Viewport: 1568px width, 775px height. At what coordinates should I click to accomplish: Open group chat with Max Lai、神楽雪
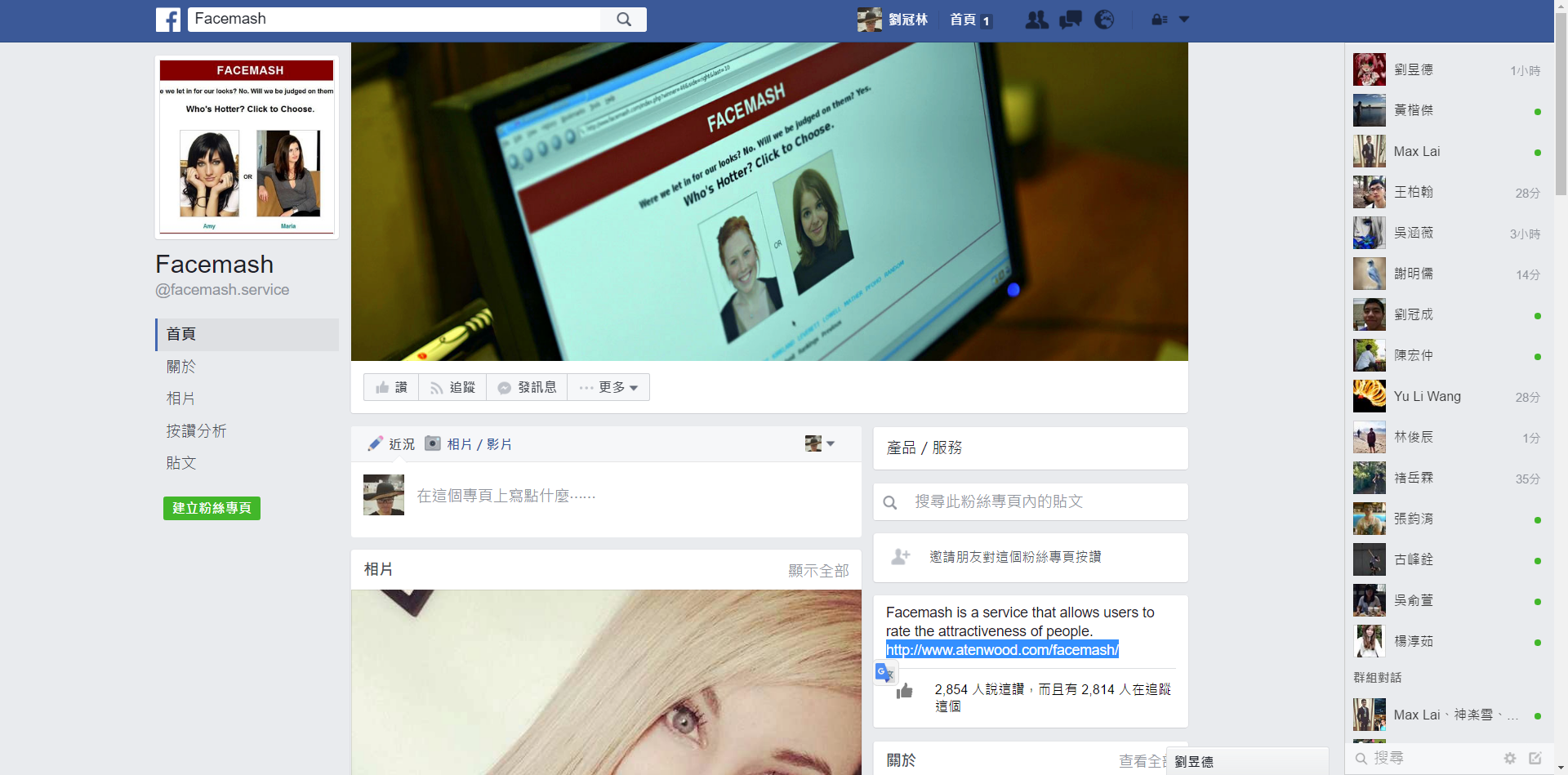tap(1449, 715)
